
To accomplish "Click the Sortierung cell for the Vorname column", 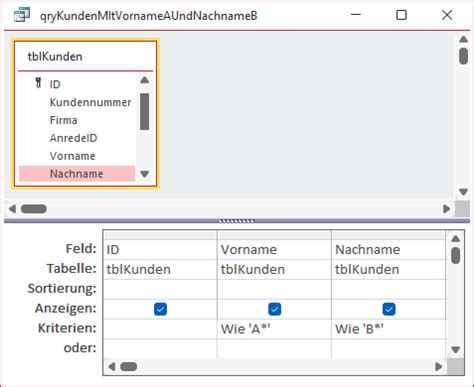I will coord(274,289).
